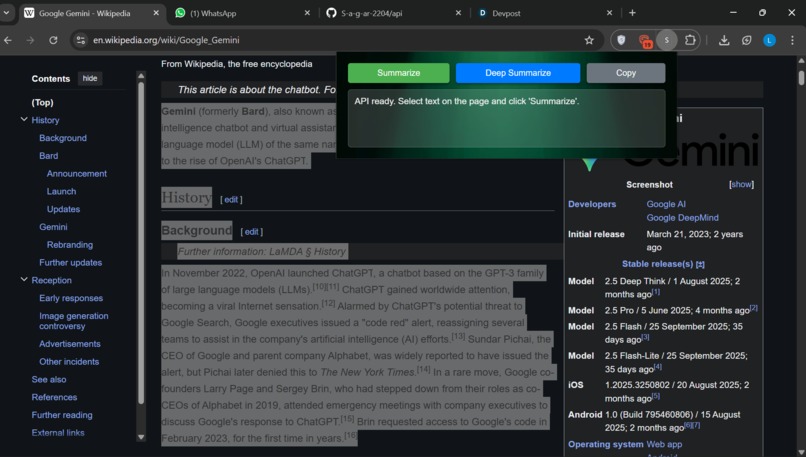806x457 pixels.
Task: Open Image generation controversy in Contents
Action: coord(74,321)
